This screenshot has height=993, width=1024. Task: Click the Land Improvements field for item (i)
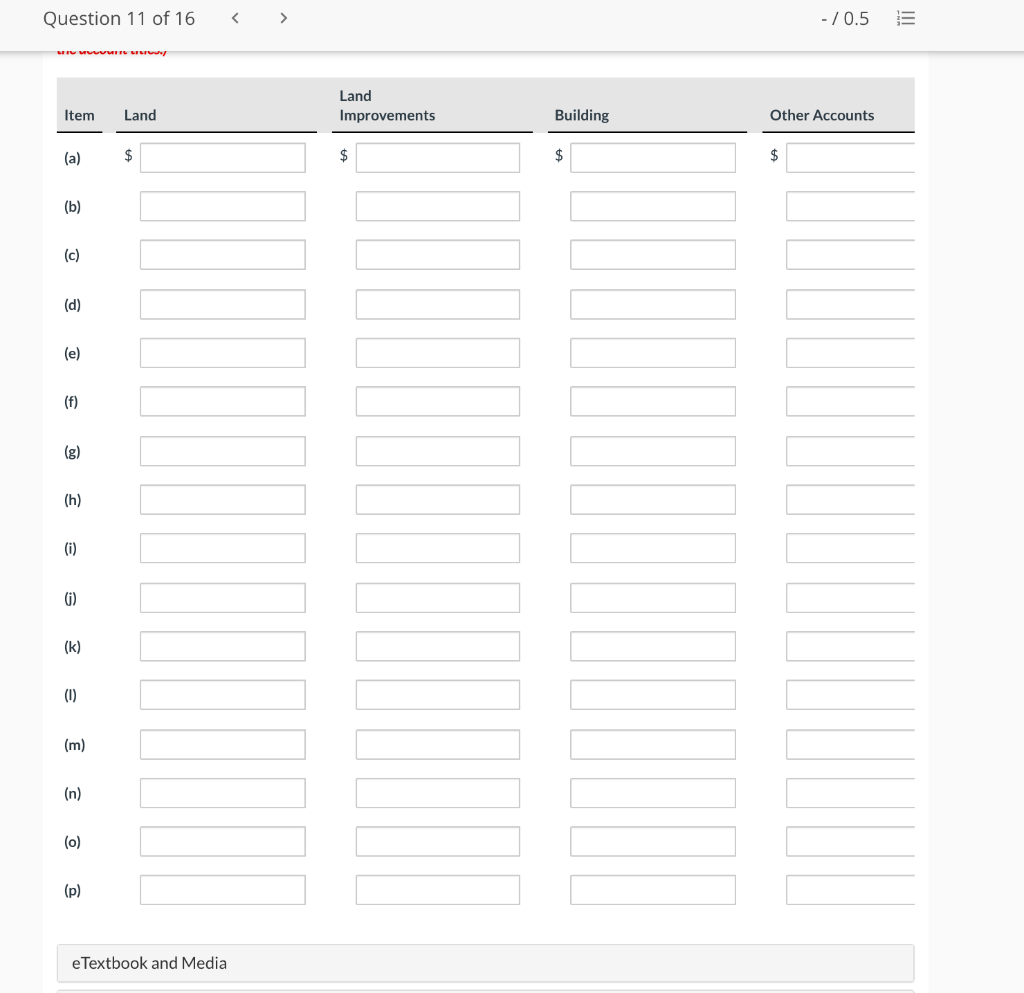438,548
